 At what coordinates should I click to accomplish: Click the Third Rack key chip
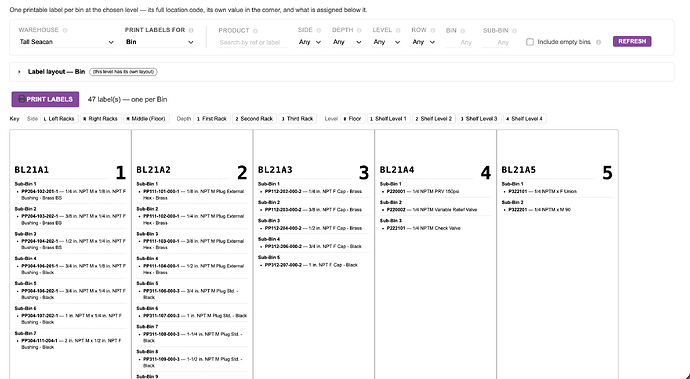coord(297,119)
